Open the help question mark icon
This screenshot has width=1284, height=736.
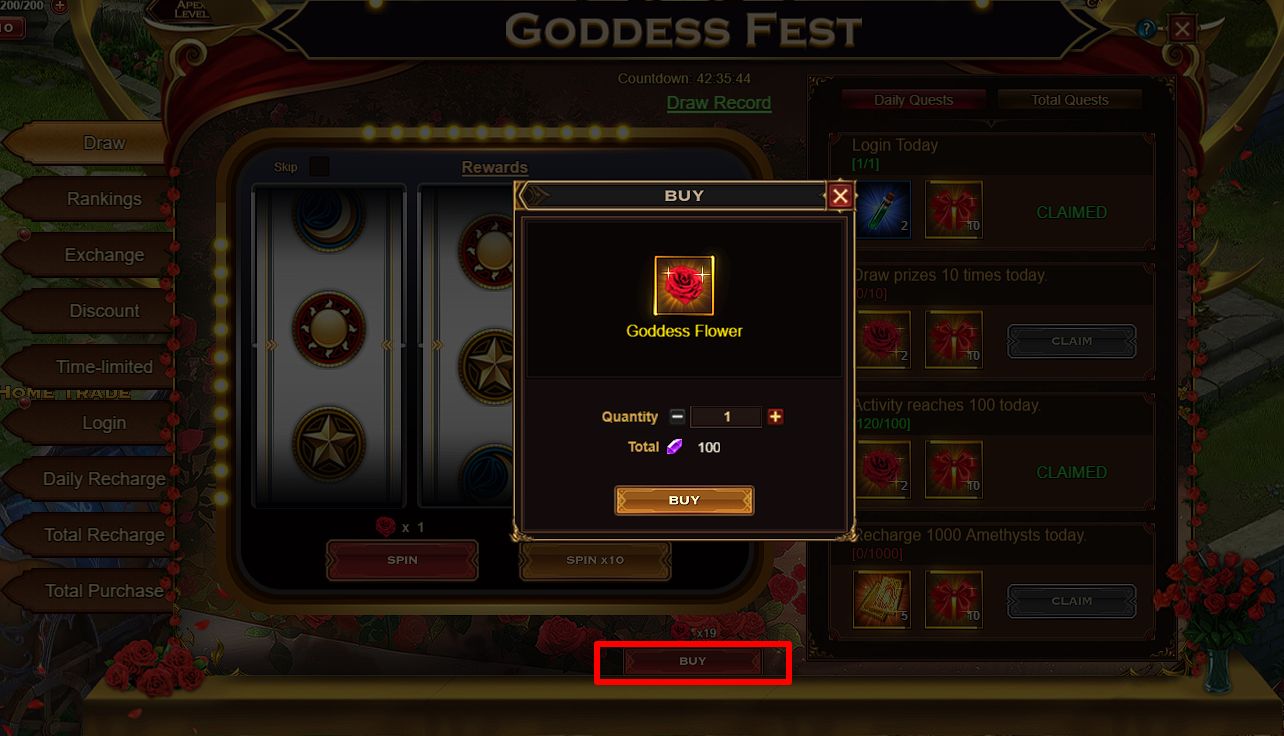click(x=1146, y=29)
